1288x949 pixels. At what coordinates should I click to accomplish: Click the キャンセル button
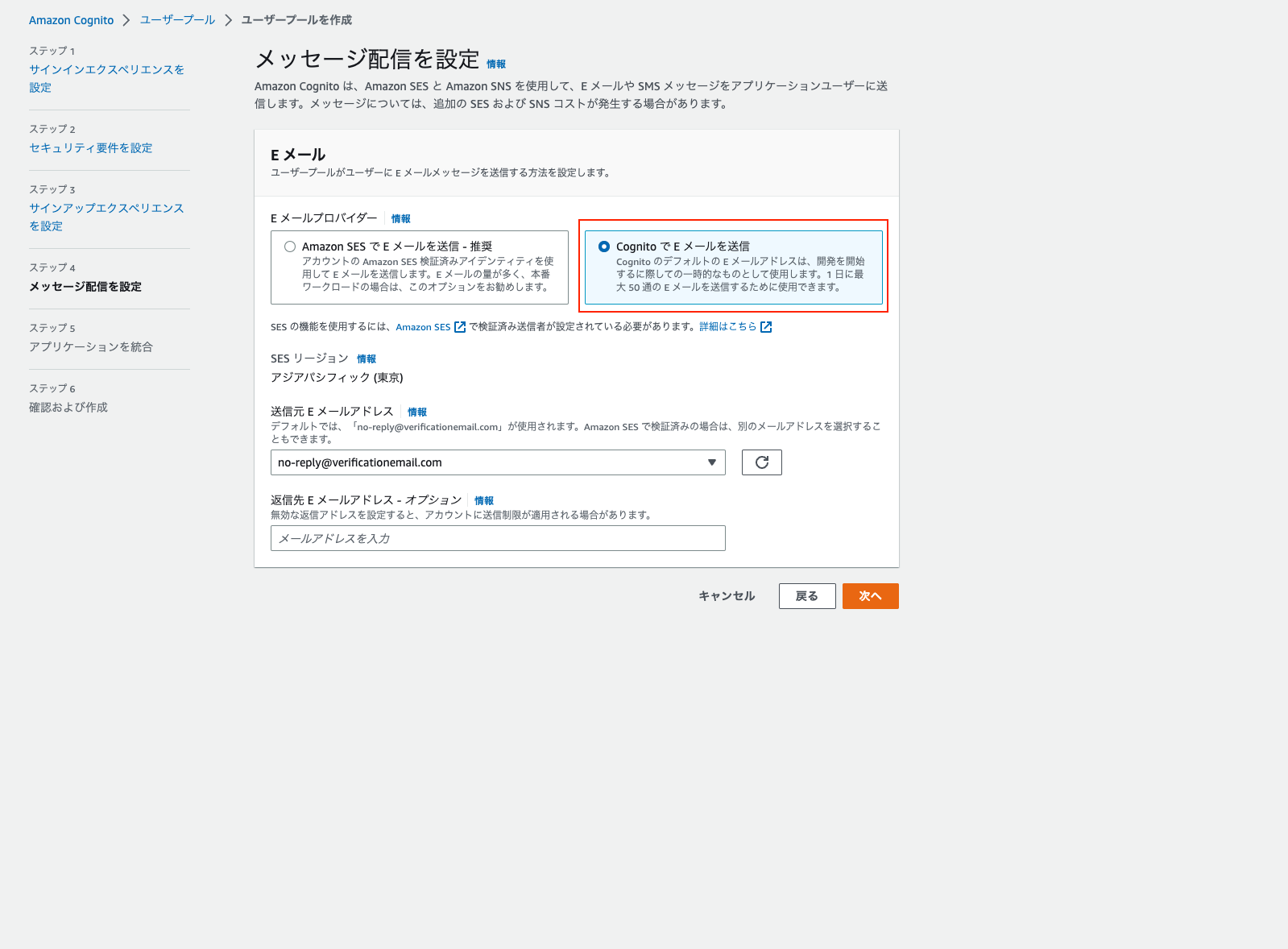click(x=727, y=596)
